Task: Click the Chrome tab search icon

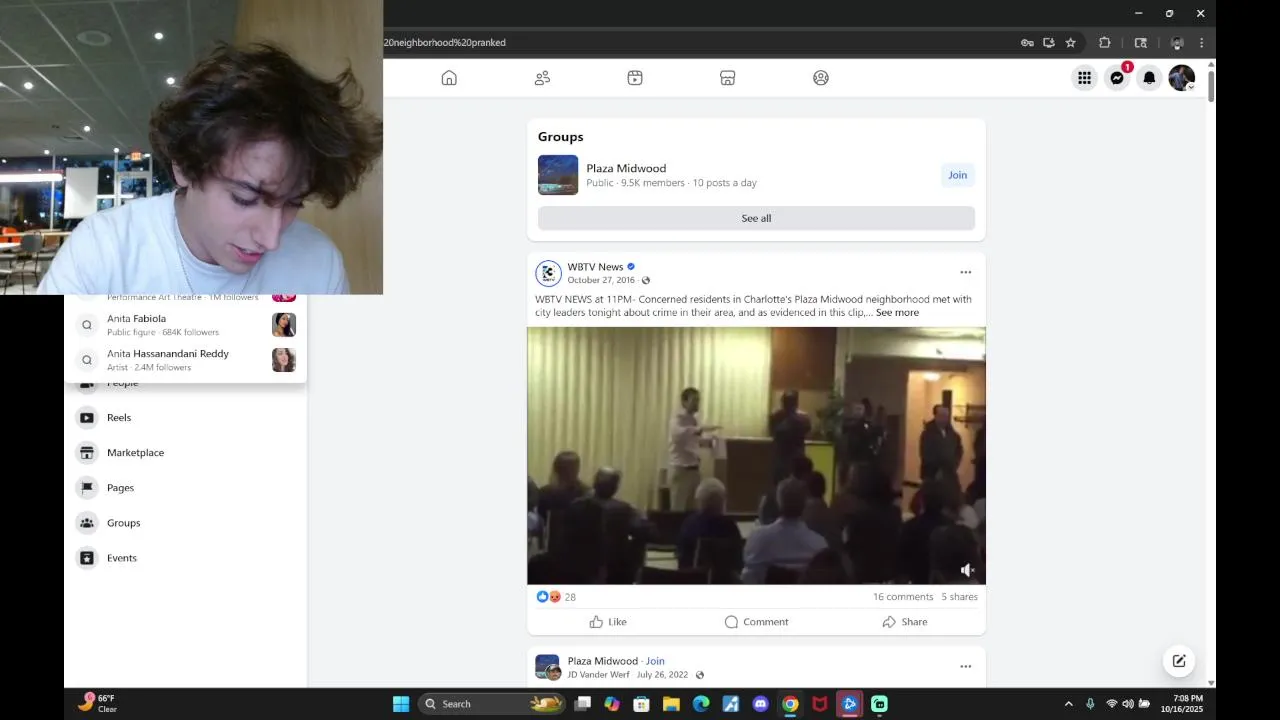Action: [x=1141, y=43]
